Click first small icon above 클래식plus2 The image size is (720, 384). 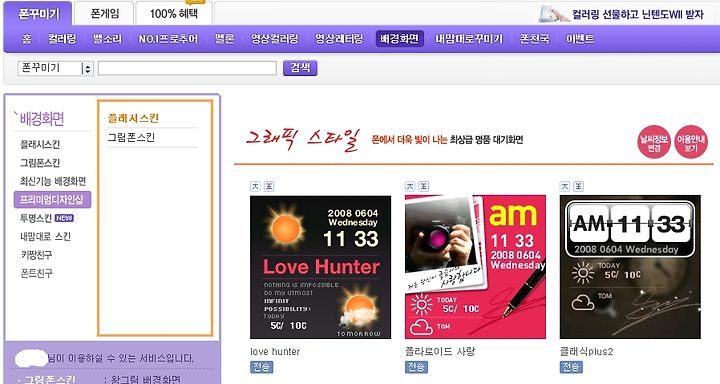click(x=565, y=186)
